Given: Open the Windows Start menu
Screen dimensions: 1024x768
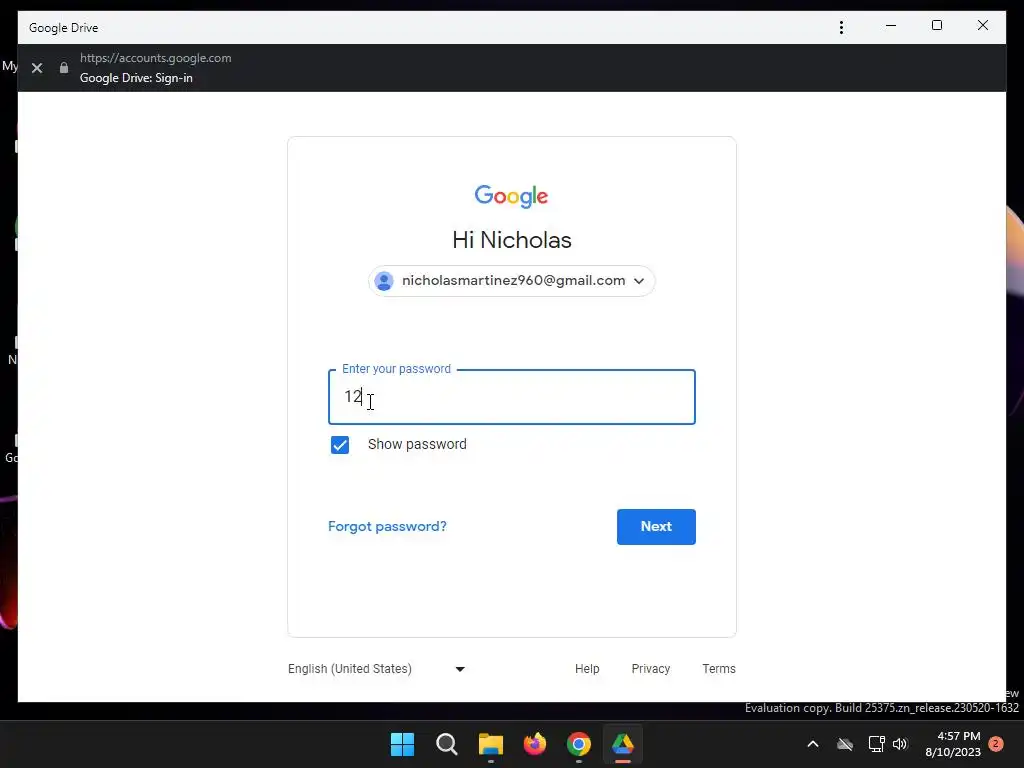Looking at the screenshot, I should coord(402,744).
